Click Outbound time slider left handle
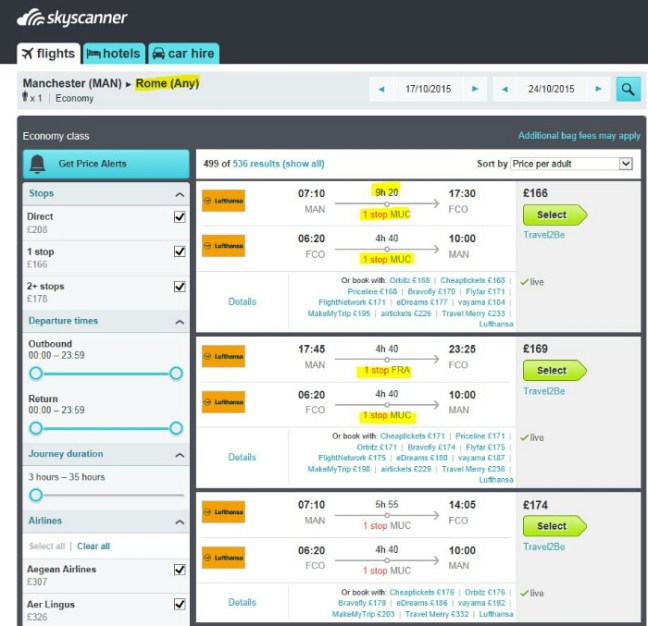Screen dimensions: 648x626 click(36, 374)
